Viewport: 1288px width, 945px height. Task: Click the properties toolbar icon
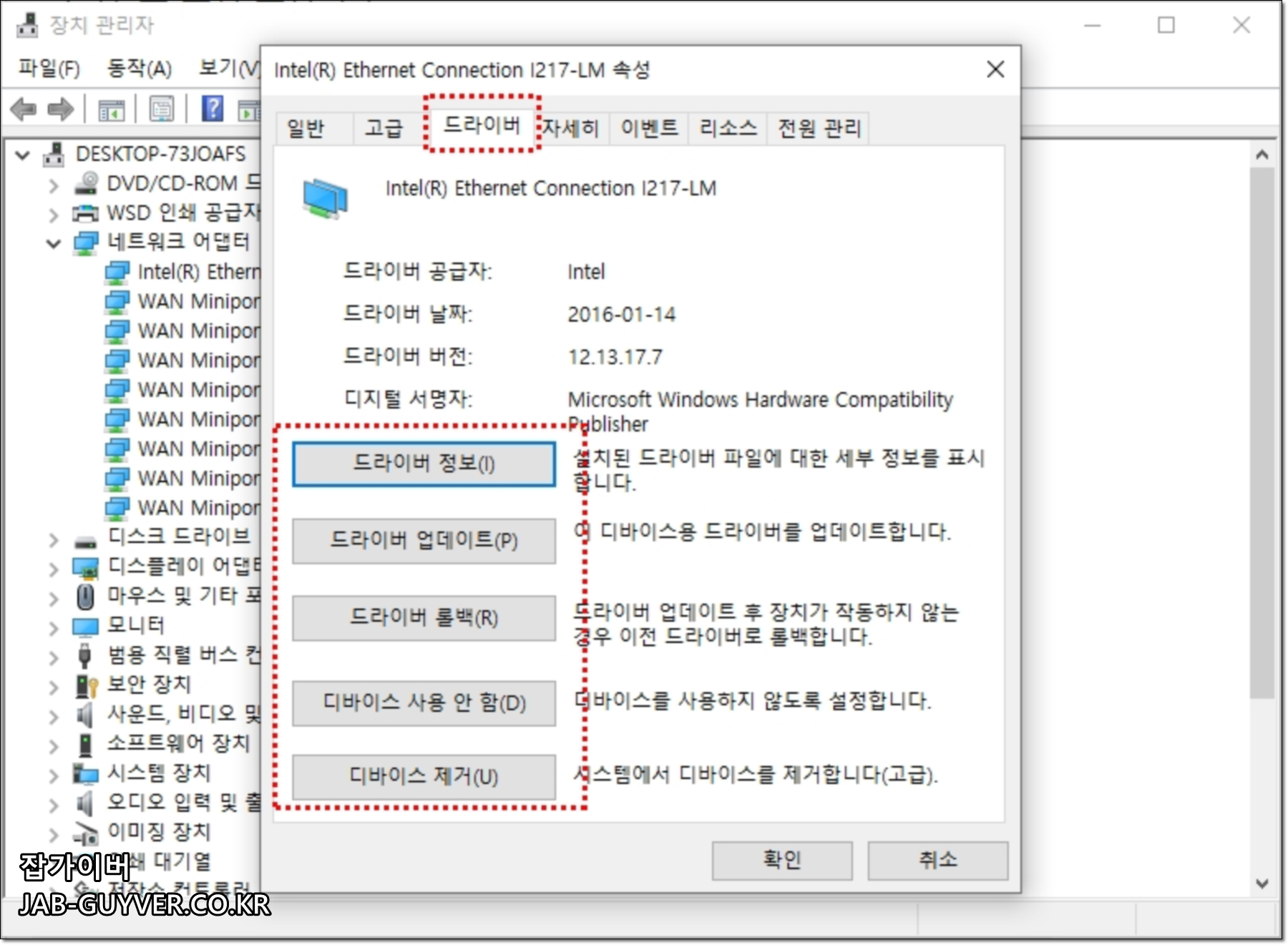162,109
